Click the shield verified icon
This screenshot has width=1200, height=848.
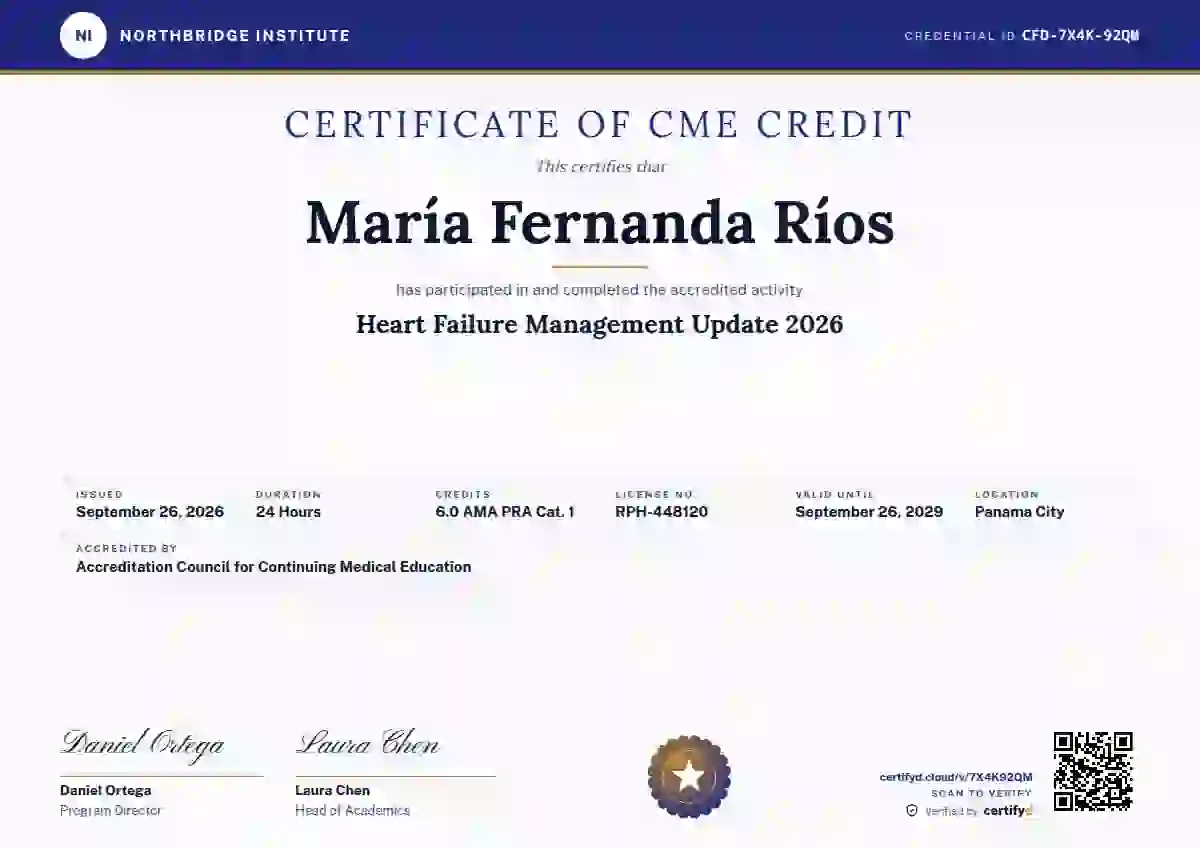click(x=912, y=811)
